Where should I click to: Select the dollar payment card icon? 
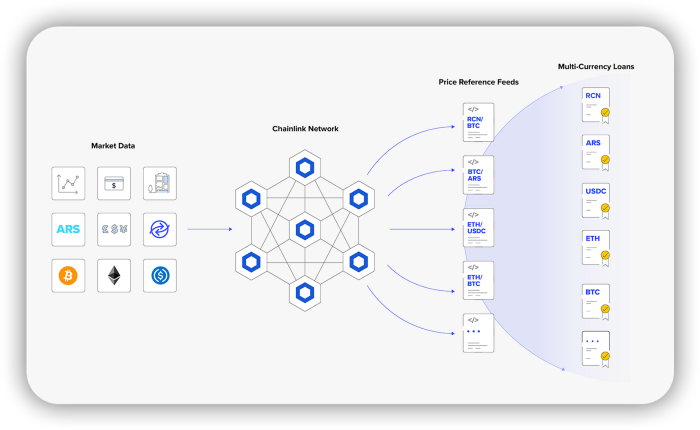pyautogui.click(x=114, y=184)
